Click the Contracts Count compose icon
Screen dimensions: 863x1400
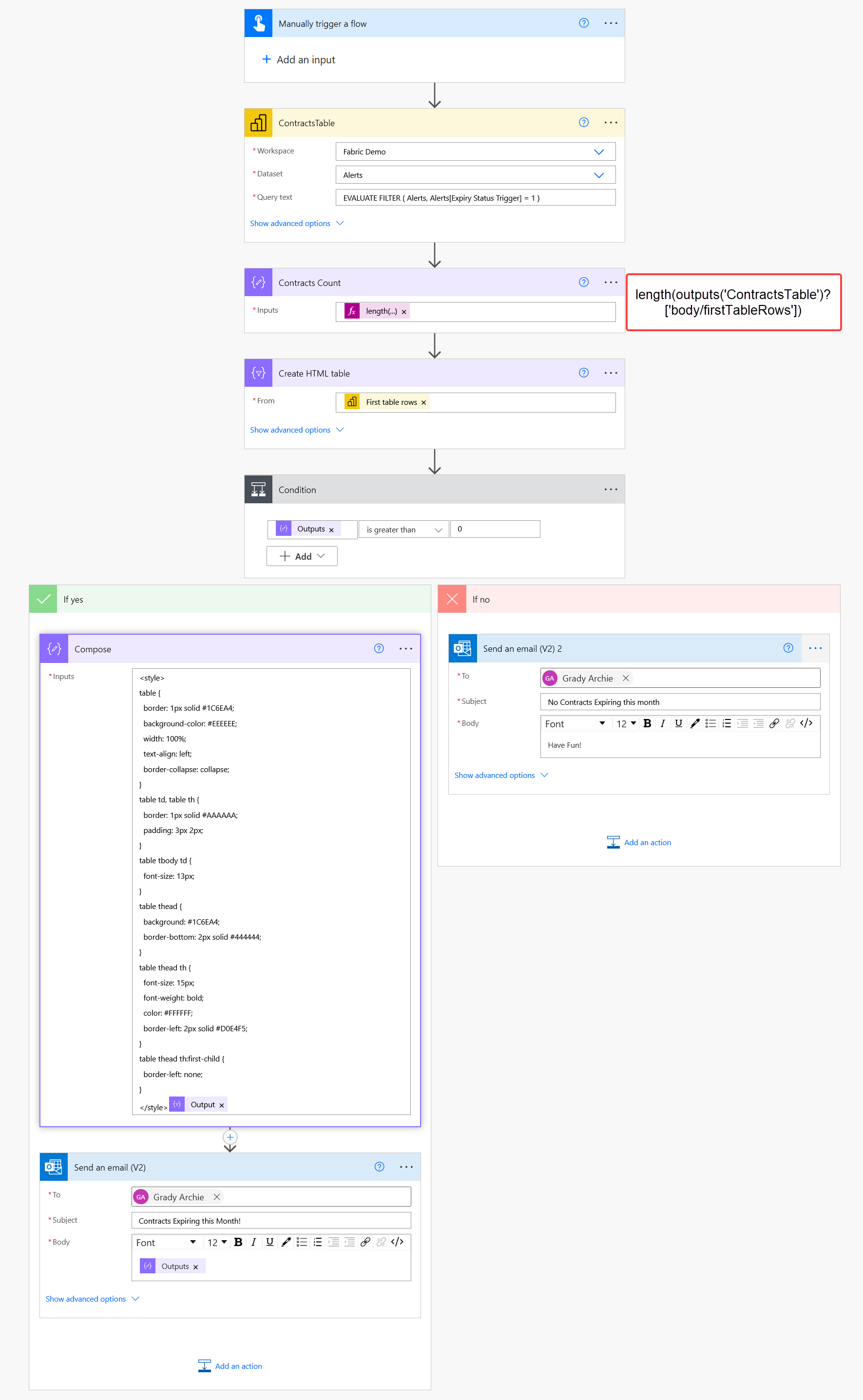pos(259,283)
